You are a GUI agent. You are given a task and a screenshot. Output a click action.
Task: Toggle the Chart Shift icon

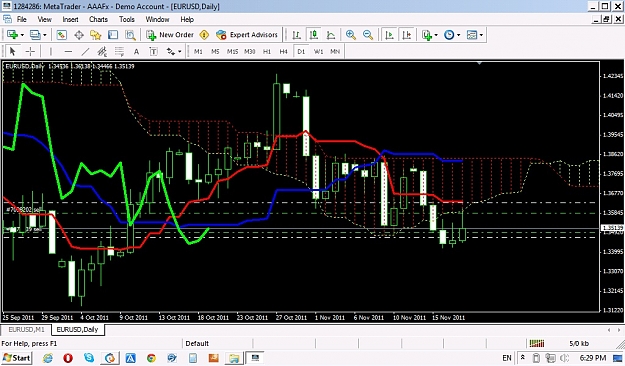(x=407, y=35)
